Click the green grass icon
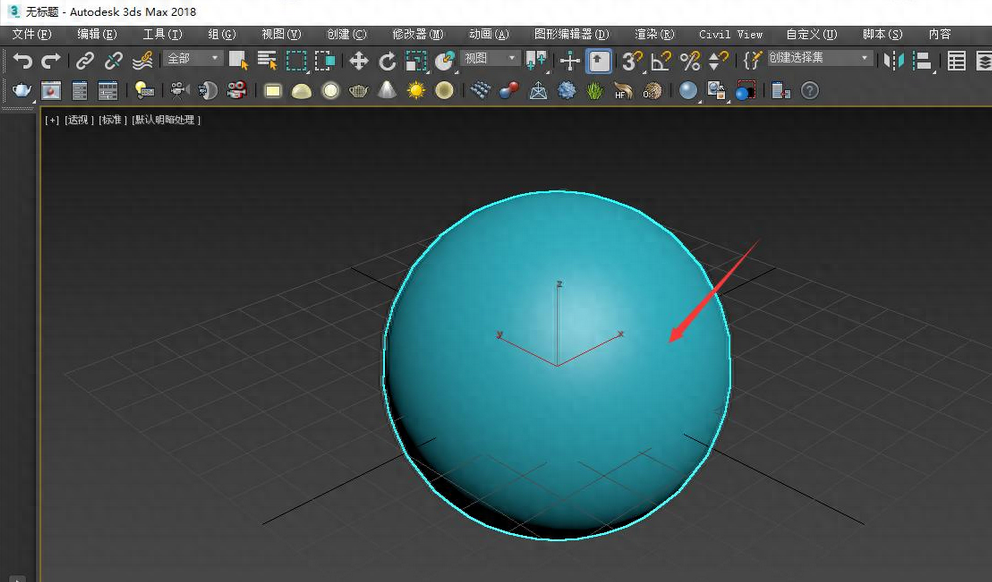992x582 pixels. pos(595,90)
